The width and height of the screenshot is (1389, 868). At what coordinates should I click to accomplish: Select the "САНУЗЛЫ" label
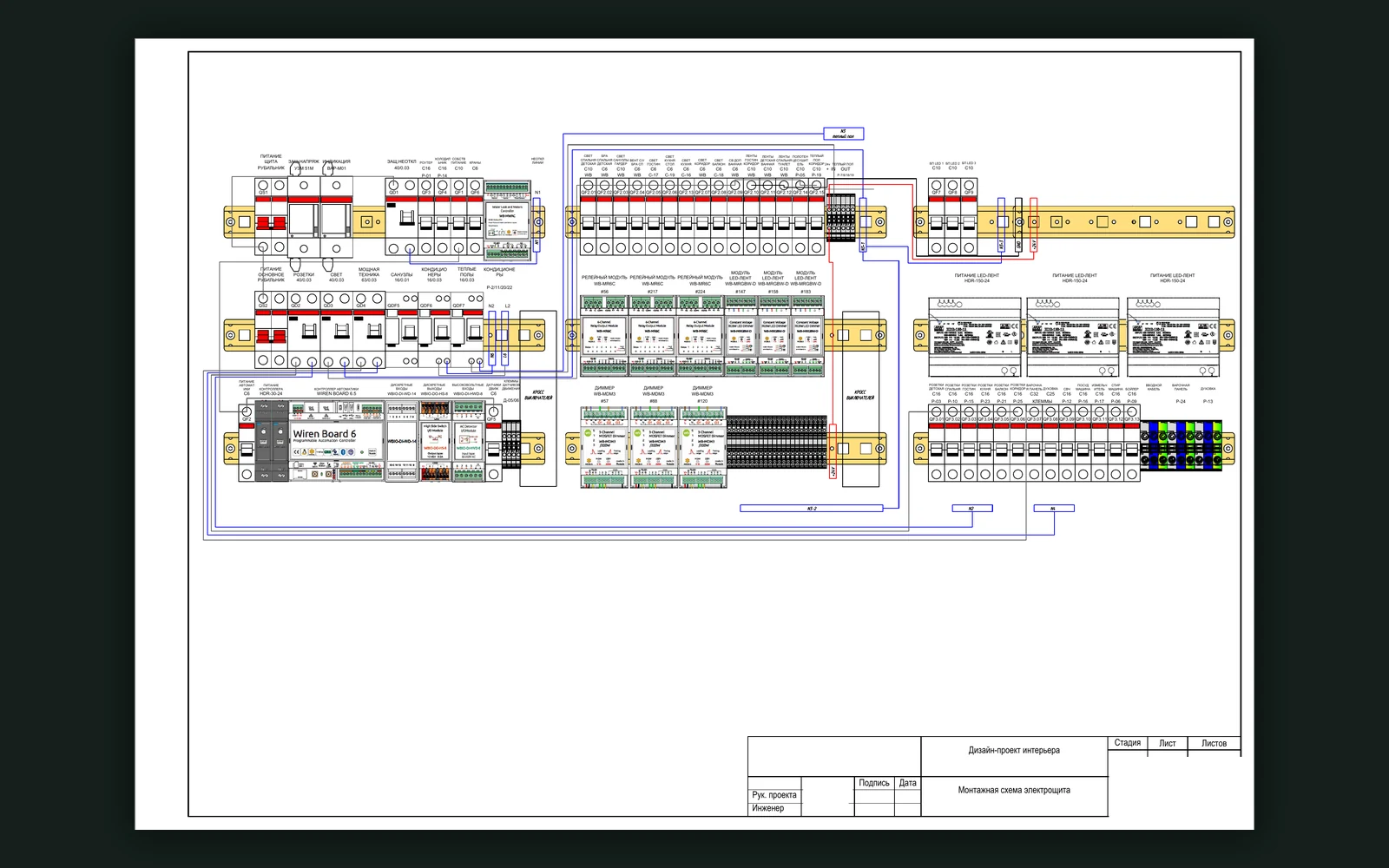[402, 274]
